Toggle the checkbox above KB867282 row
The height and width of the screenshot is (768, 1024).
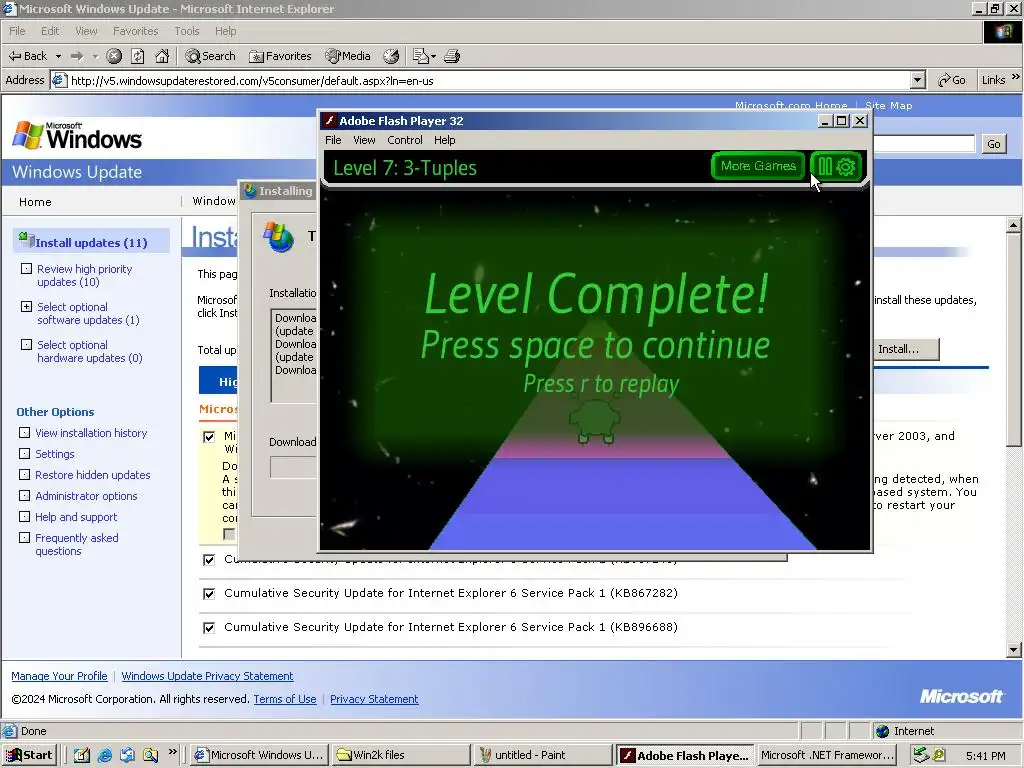pos(209,560)
